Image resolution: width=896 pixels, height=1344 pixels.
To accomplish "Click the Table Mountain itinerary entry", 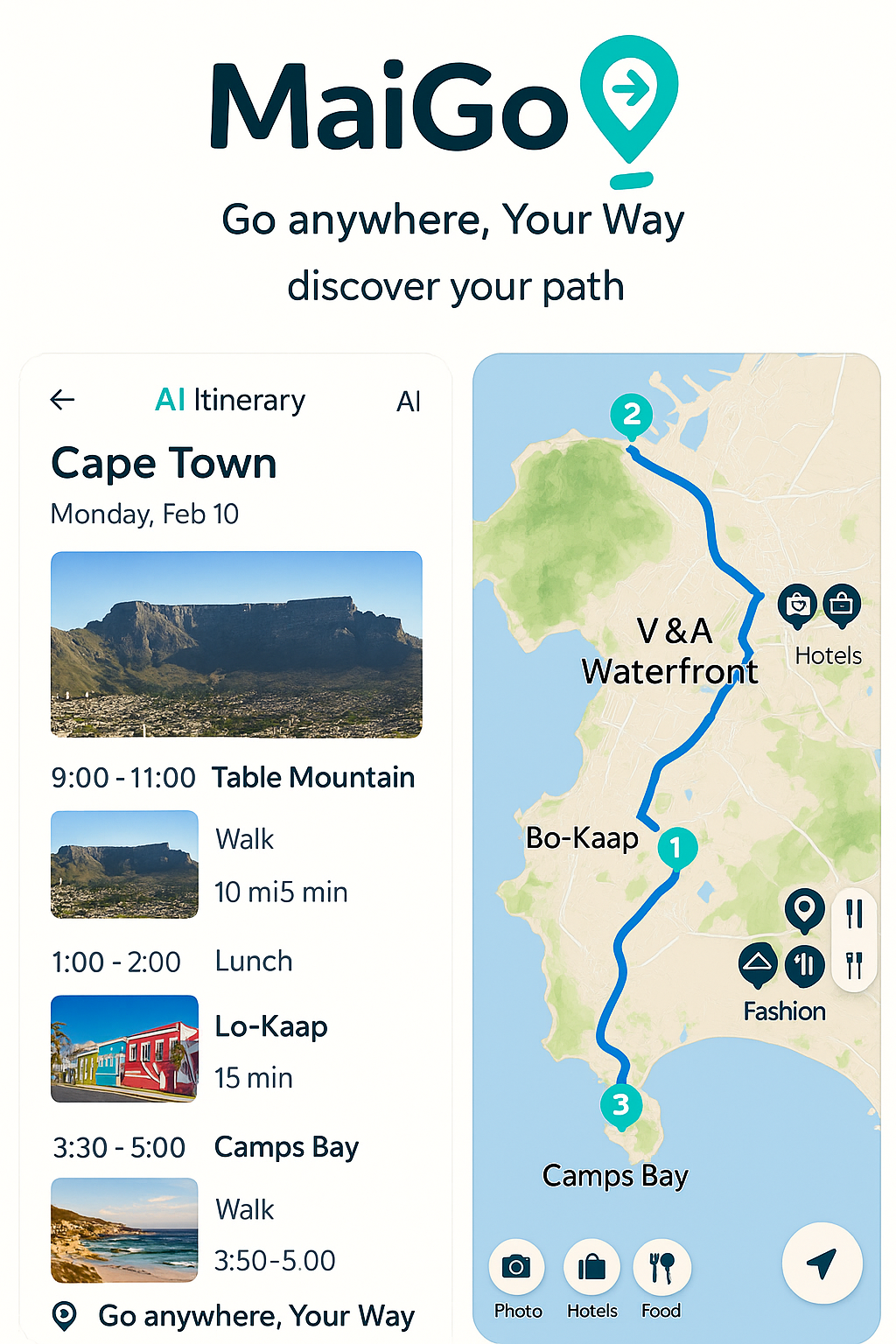I will tap(312, 777).
